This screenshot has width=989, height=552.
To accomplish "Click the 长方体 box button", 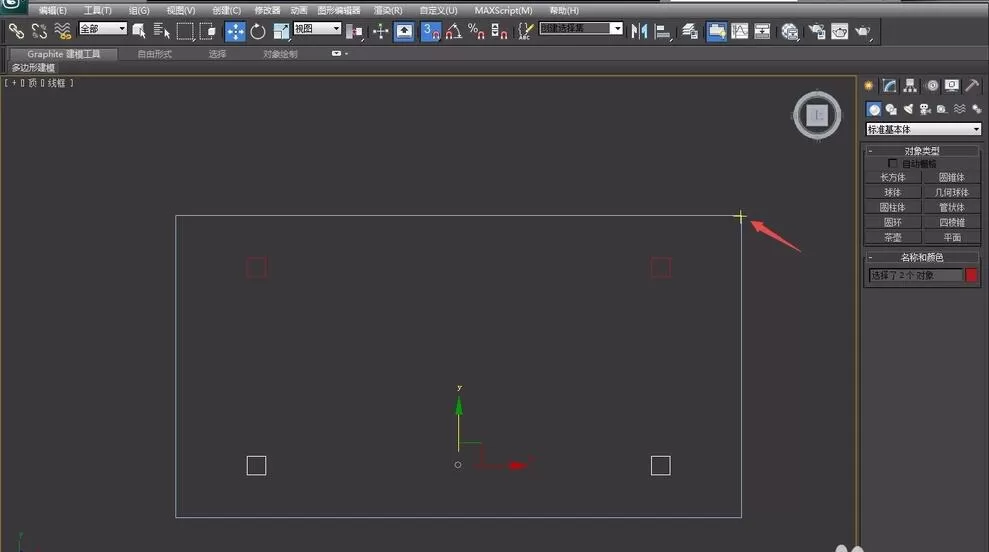I will point(892,177).
